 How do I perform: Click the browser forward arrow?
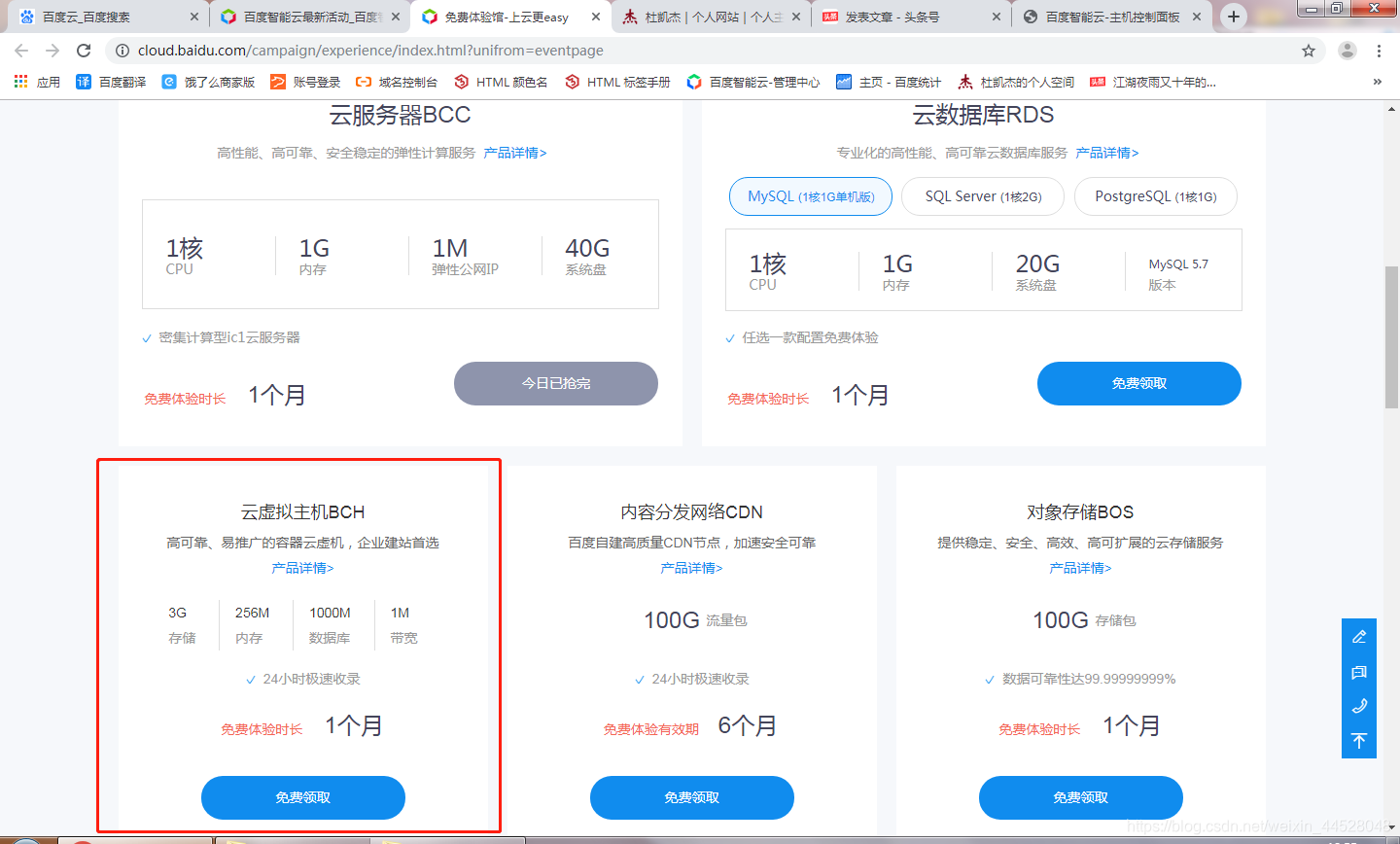(52, 51)
